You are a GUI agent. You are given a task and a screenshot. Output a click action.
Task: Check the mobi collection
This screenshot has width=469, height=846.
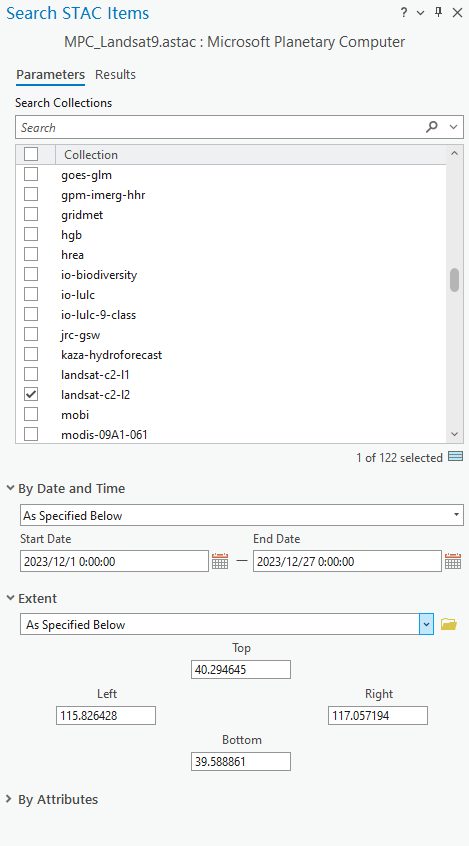[x=31, y=414]
